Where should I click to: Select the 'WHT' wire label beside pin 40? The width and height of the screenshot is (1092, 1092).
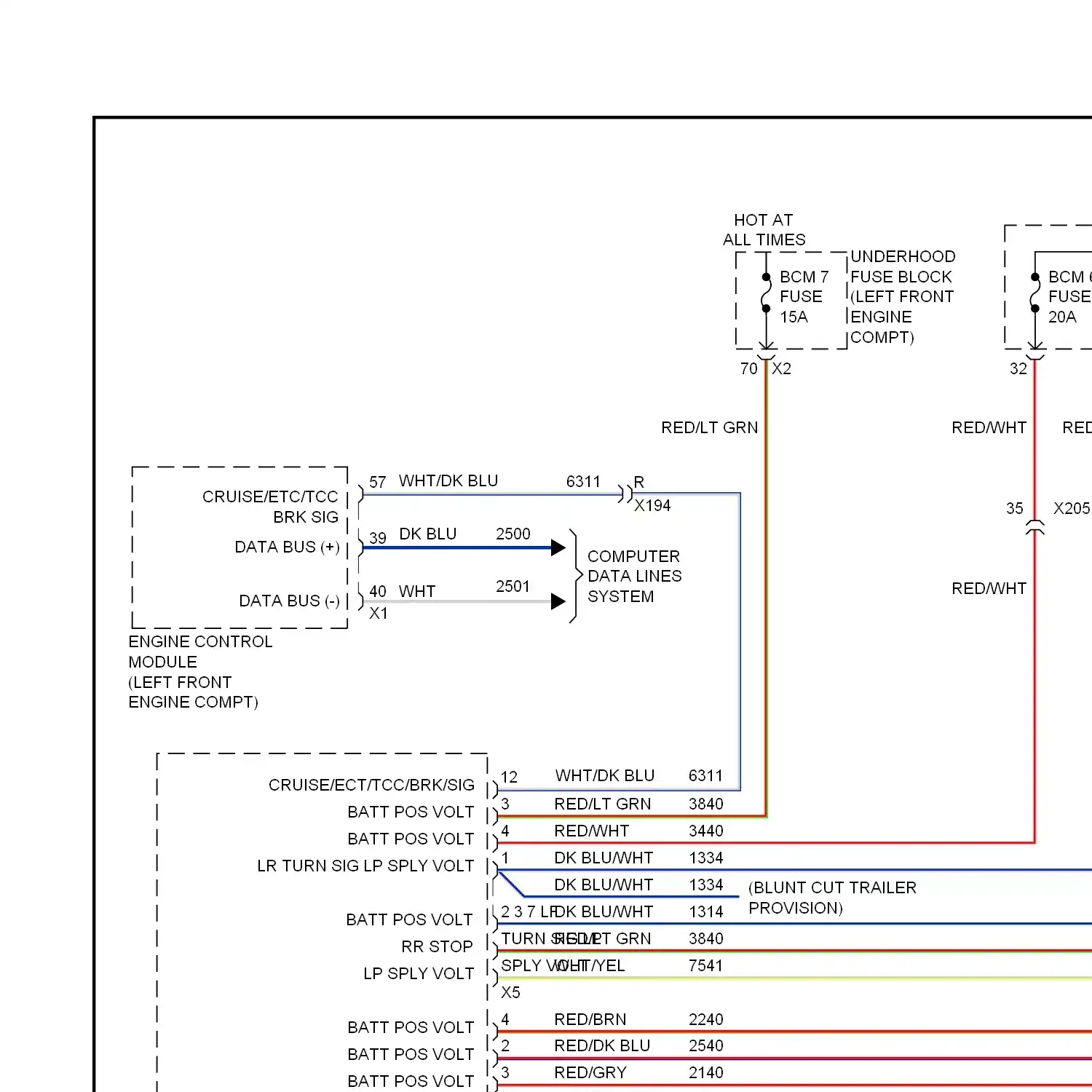(x=416, y=591)
